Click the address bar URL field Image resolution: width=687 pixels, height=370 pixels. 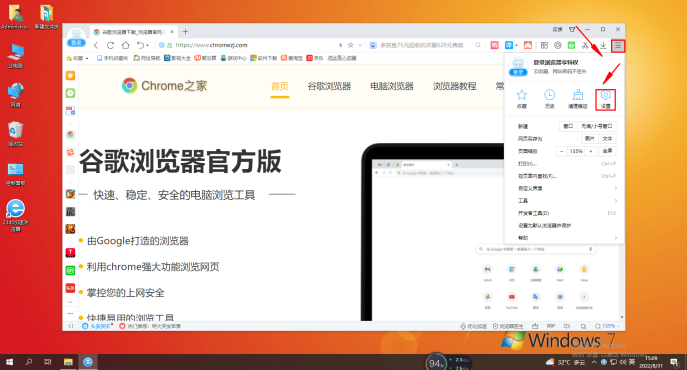[x=254, y=45]
